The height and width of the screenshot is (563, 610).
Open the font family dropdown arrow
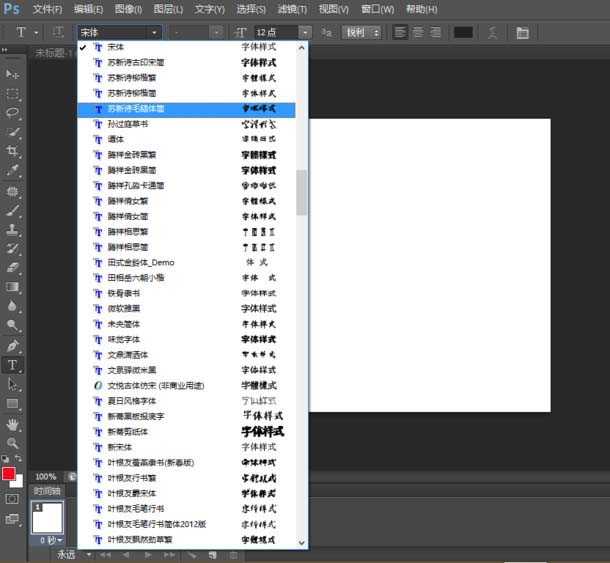[x=154, y=33]
